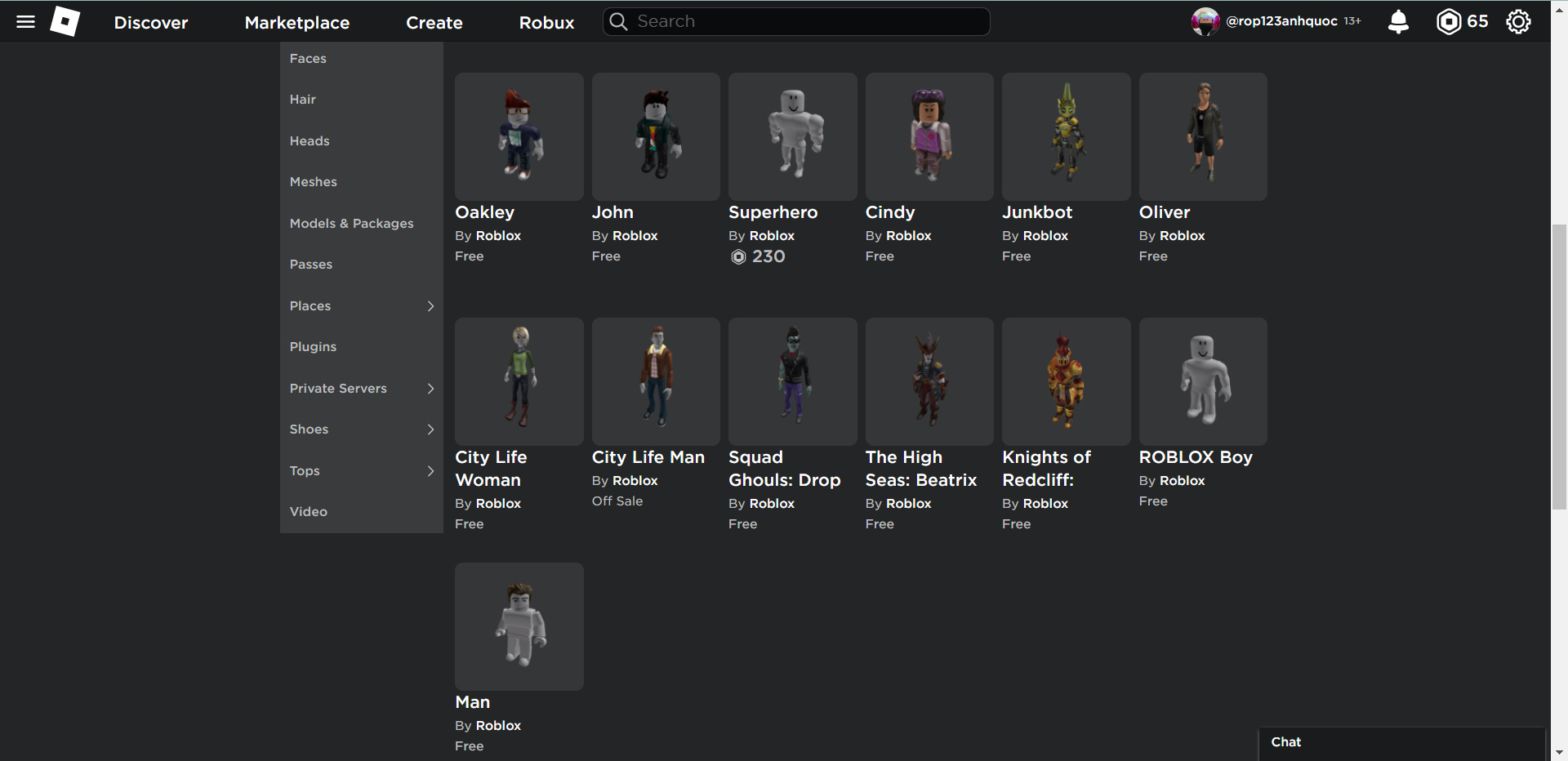Click the ROBLOX Boy item title
Viewport: 1568px width, 761px height.
[x=1196, y=458]
